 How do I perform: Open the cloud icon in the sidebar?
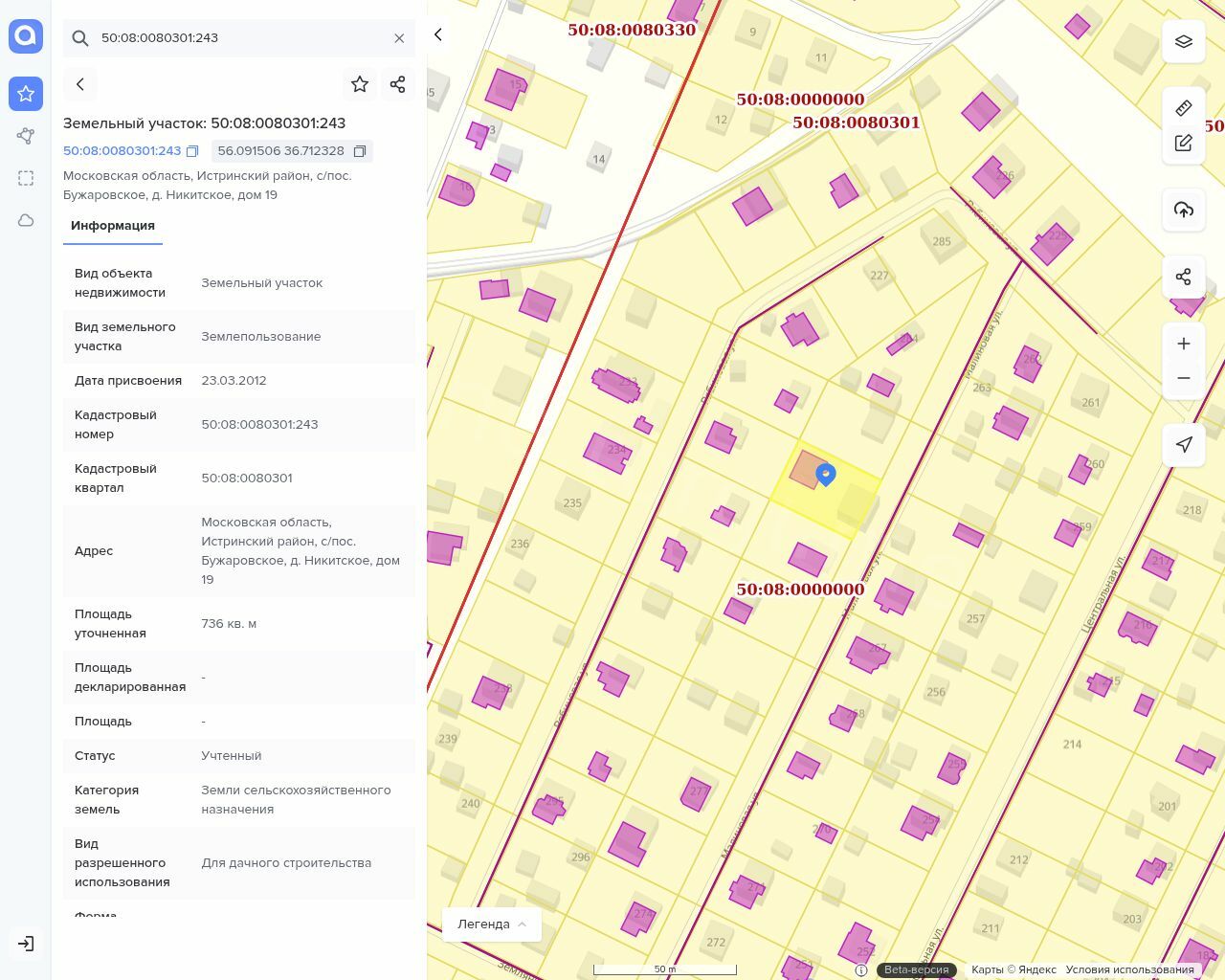point(26,220)
